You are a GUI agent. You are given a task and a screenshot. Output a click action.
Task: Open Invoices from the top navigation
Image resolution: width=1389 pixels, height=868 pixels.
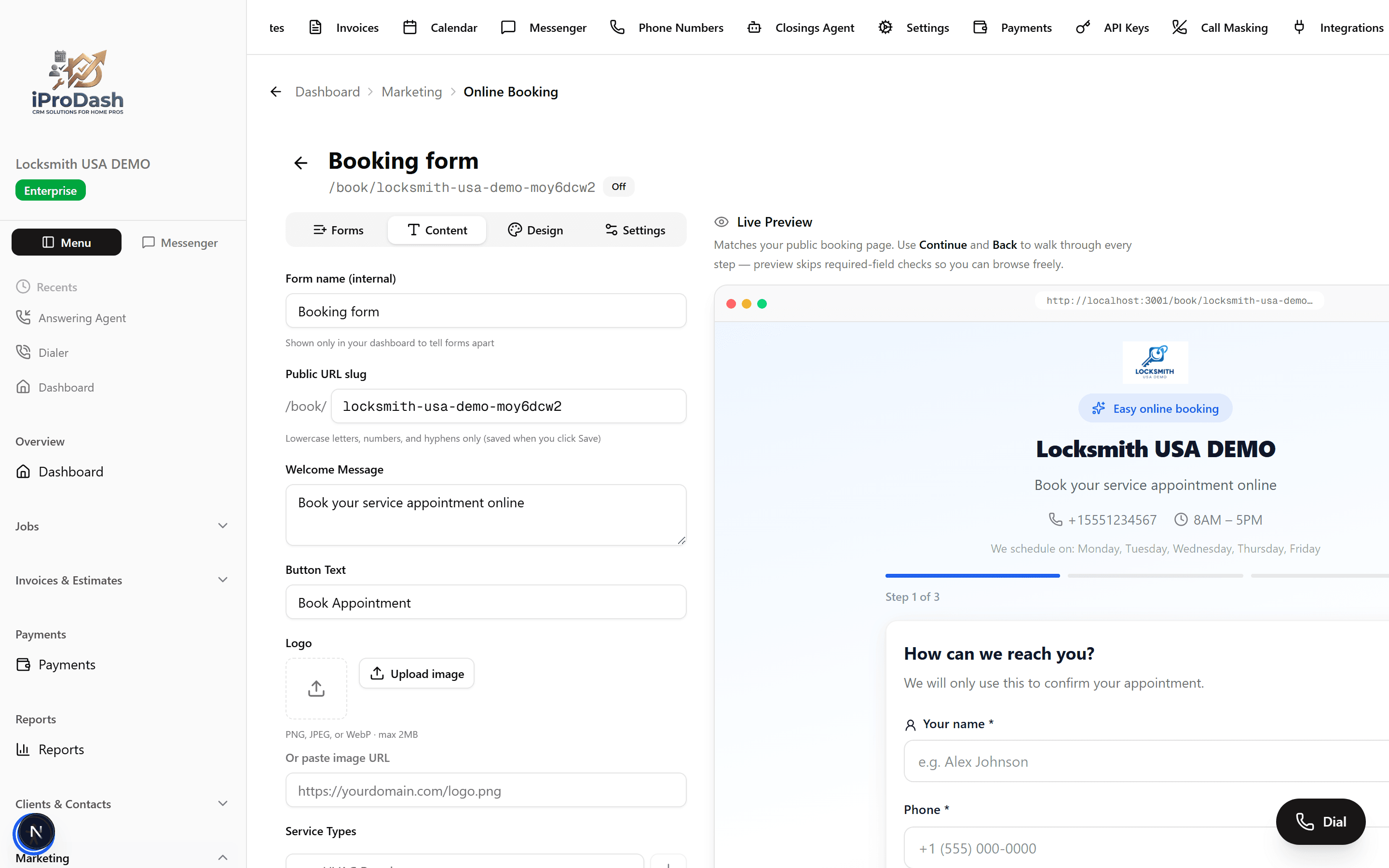tap(344, 27)
